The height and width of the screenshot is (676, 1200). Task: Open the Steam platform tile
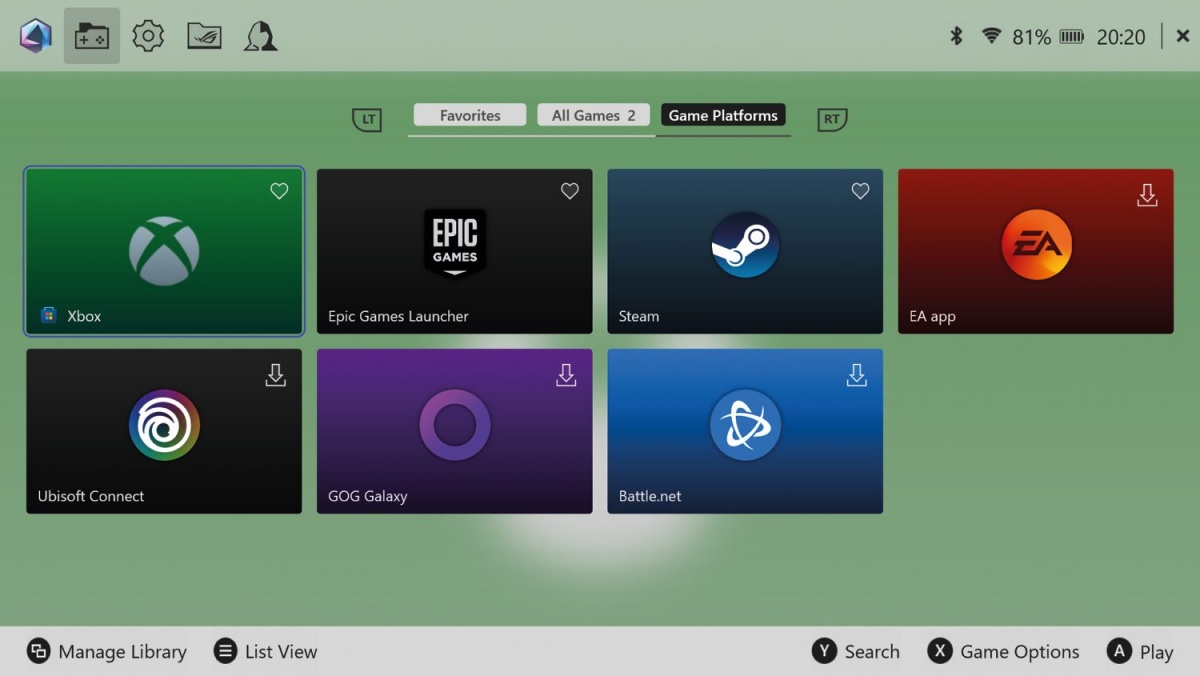tap(745, 251)
